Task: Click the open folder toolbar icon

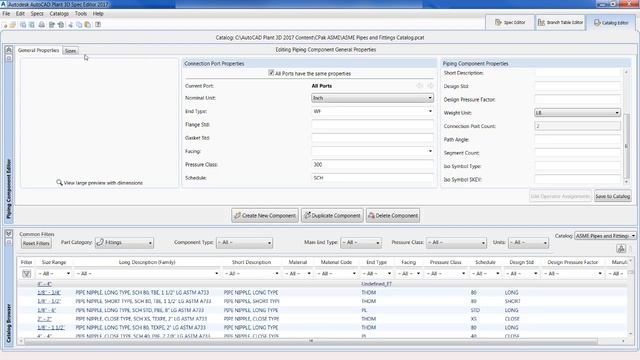Action: click(13, 25)
